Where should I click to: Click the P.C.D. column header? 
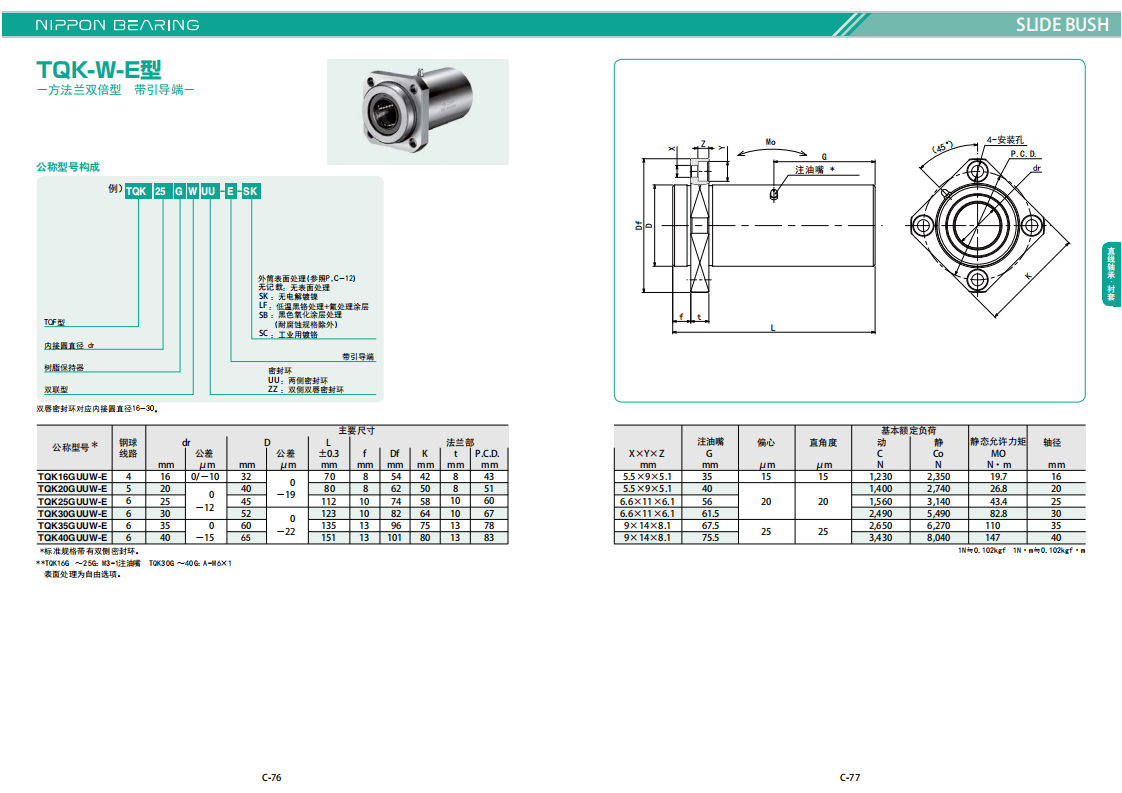(487, 454)
